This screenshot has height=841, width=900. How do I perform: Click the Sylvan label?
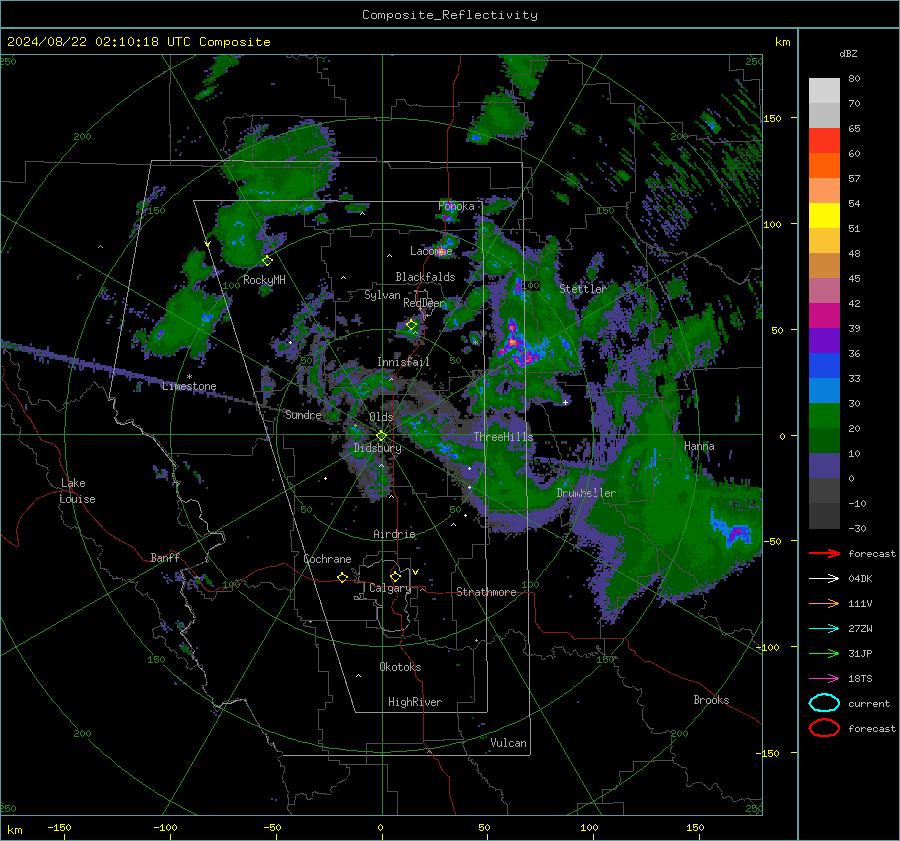coord(382,295)
